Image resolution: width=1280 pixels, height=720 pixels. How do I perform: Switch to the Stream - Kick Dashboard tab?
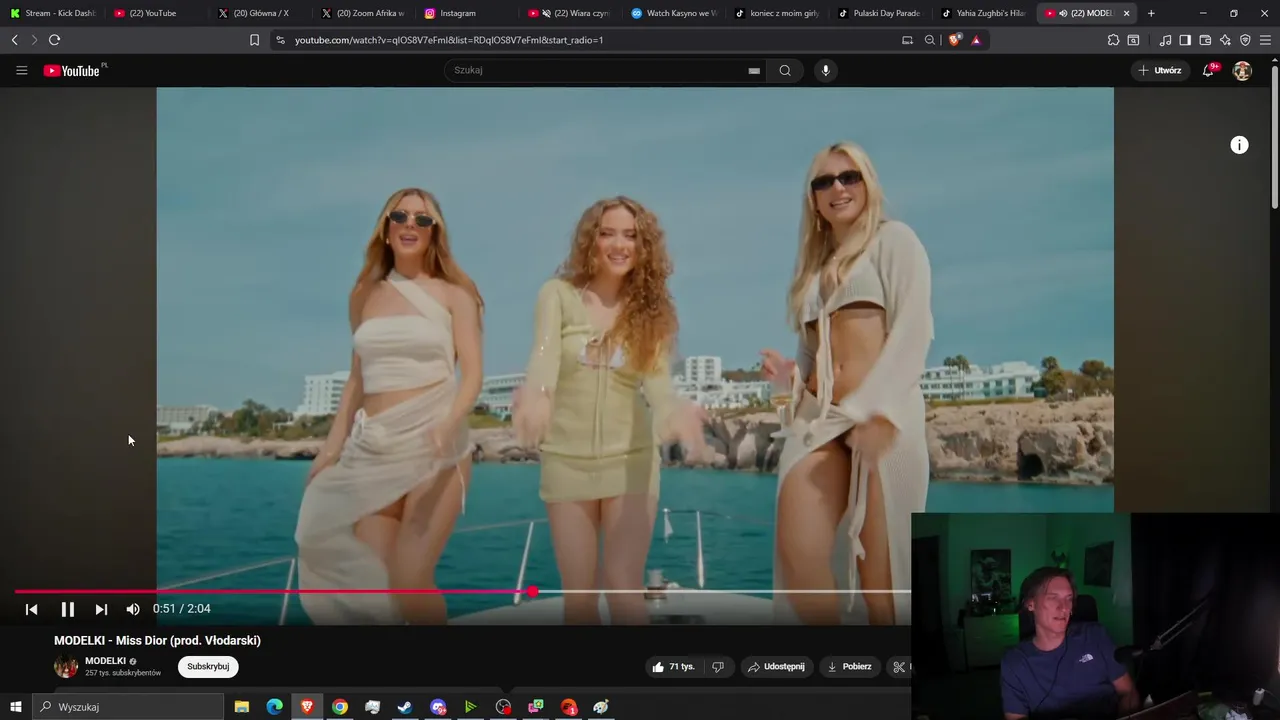click(x=52, y=13)
